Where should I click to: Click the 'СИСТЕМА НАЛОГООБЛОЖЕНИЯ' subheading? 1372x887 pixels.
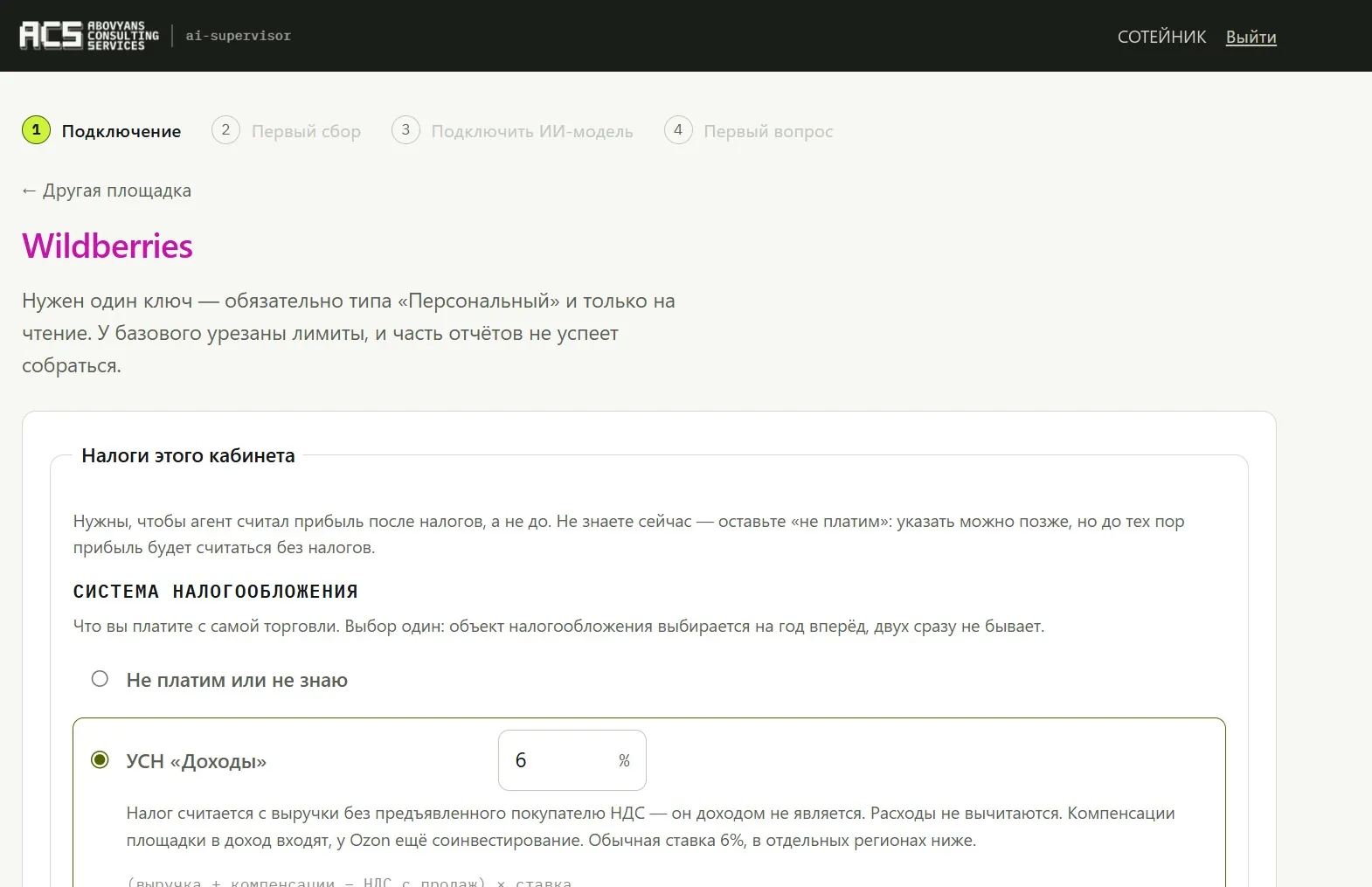(216, 592)
